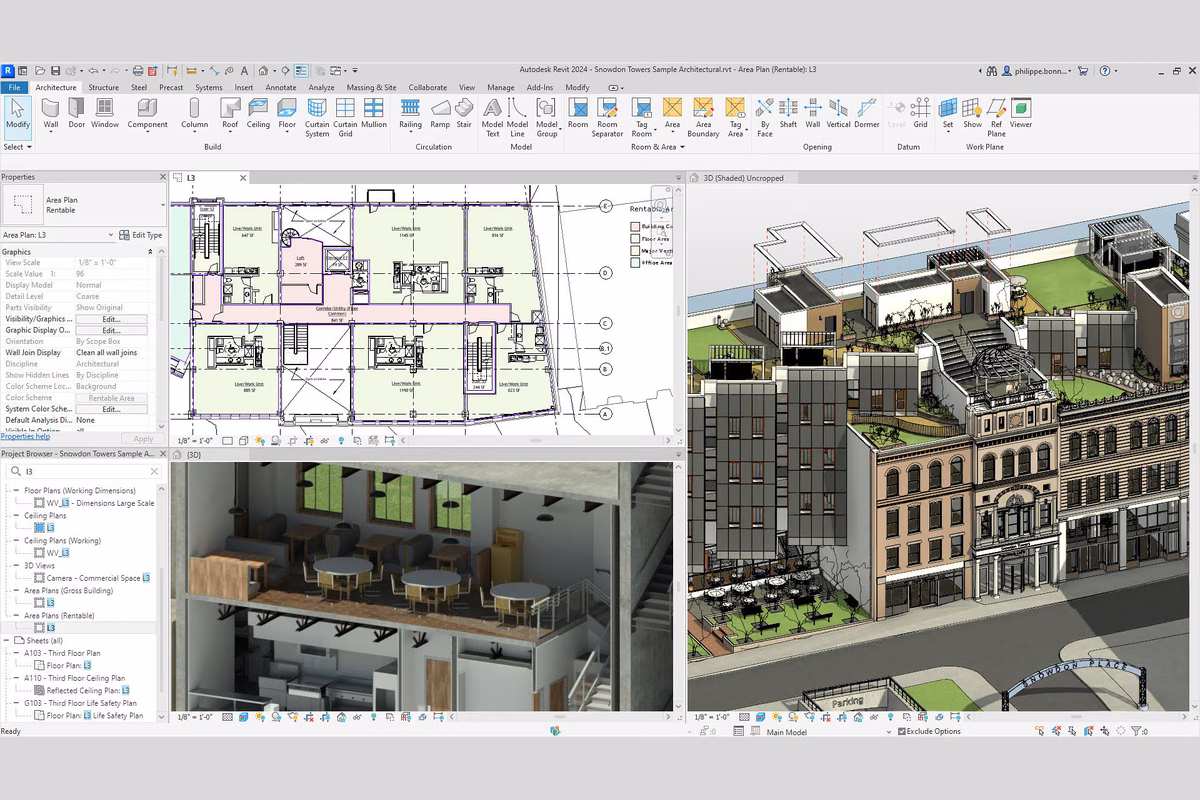Switch to the Structure ribbon tab

103,87
